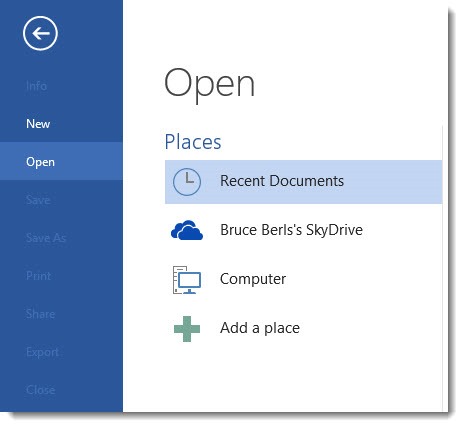463x427 pixels.
Task: Click the green plus Add a place icon
Action: (x=187, y=329)
